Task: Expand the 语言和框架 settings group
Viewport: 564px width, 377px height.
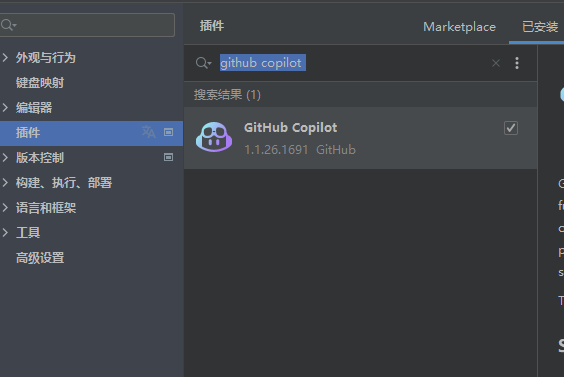Action: coord(5,207)
